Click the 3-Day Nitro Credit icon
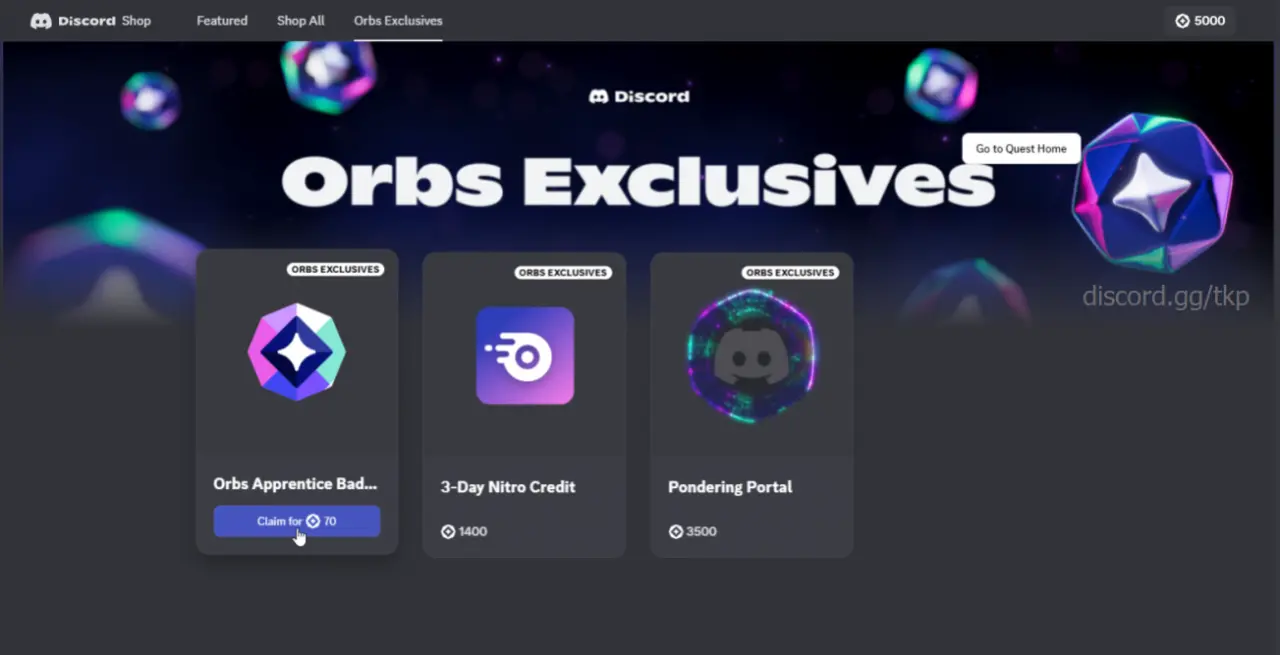The width and height of the screenshot is (1280, 655). click(525, 355)
